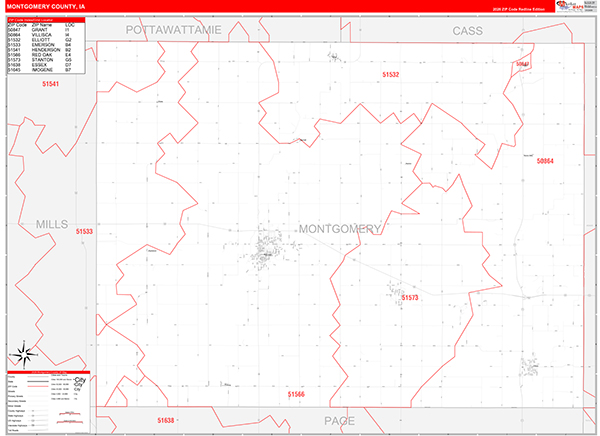Viewport: 600px width, 436px height.
Task: Click the ZIP Code locator table red header
Action: pos(46,20)
